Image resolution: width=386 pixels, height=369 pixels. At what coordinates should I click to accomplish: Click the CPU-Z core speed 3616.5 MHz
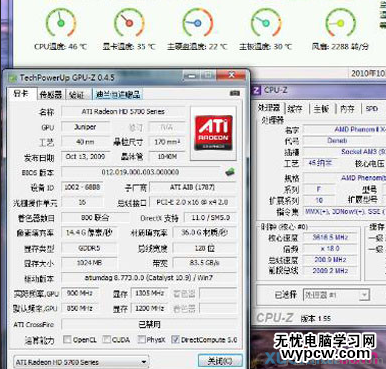tap(330, 237)
